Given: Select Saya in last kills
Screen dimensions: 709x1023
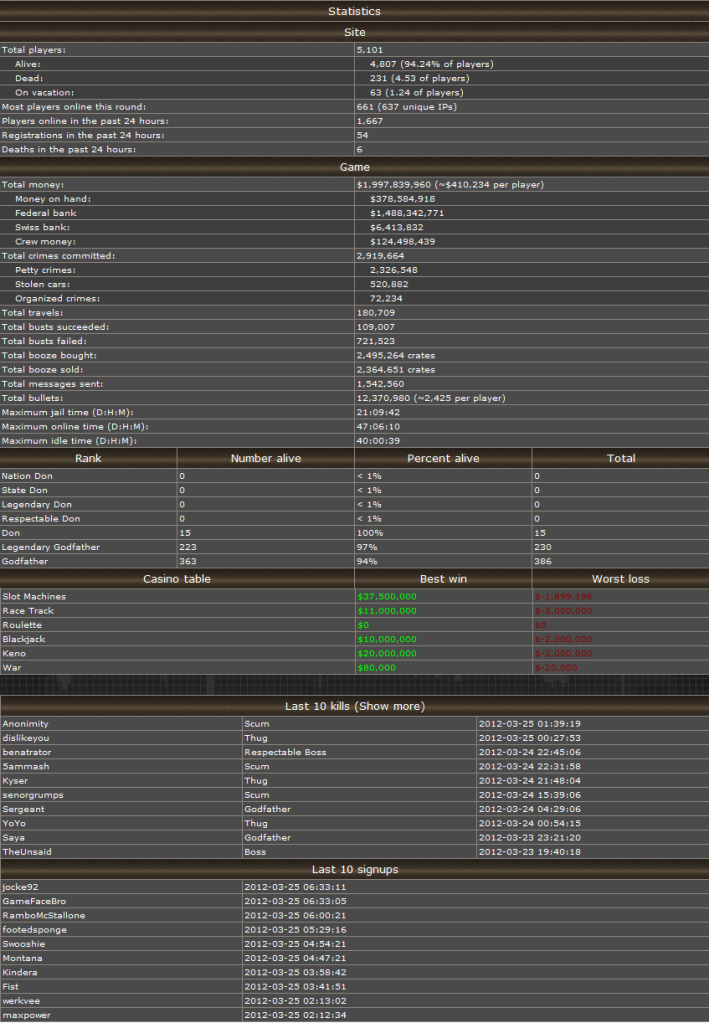Looking at the screenshot, I should coord(14,838).
